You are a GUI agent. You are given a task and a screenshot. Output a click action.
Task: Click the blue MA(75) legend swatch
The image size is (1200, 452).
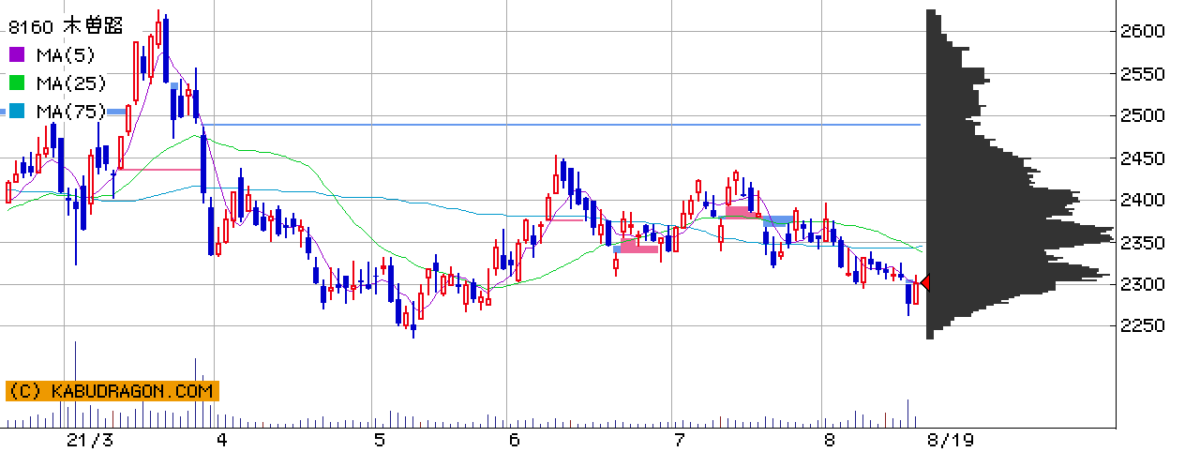[17, 111]
